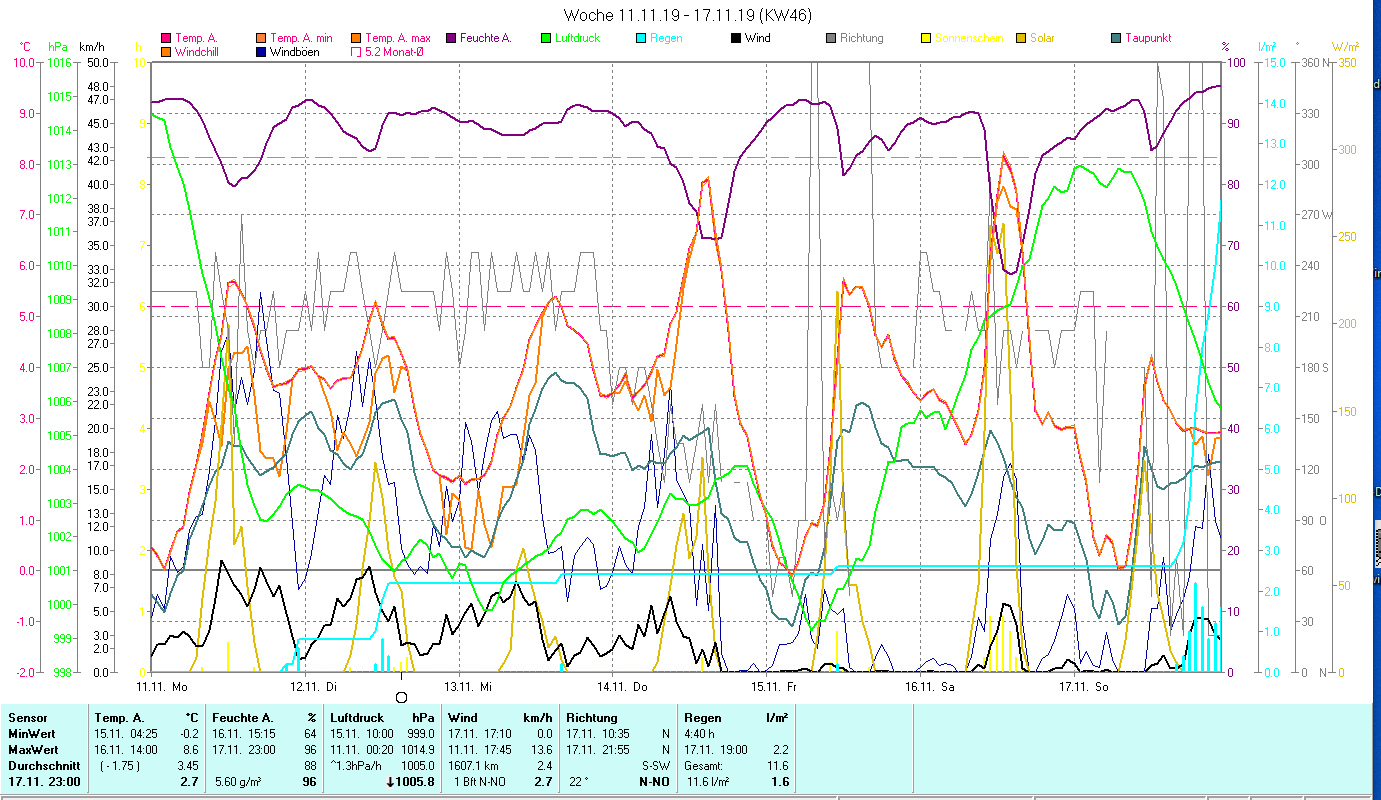Click the absolute humidity '5.60 g/m³'
The width and height of the screenshot is (1381, 800).
point(238,782)
